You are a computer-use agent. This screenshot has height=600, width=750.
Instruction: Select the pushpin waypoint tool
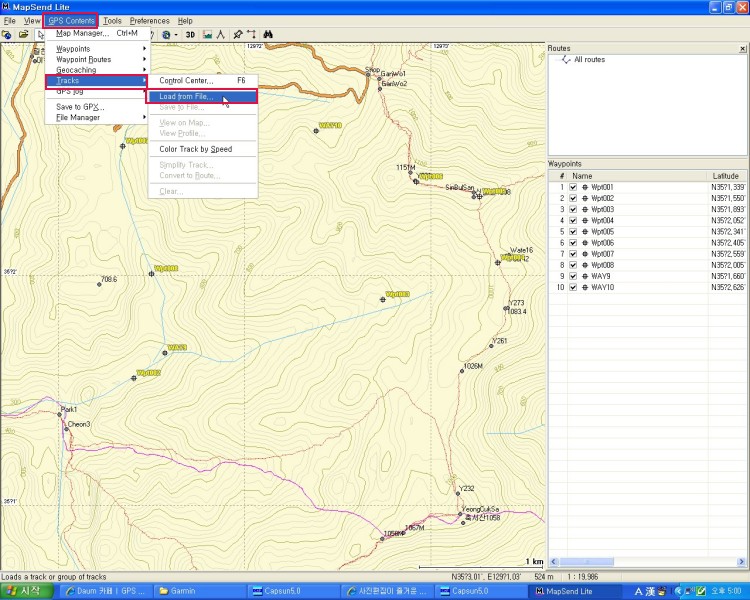tap(238, 34)
